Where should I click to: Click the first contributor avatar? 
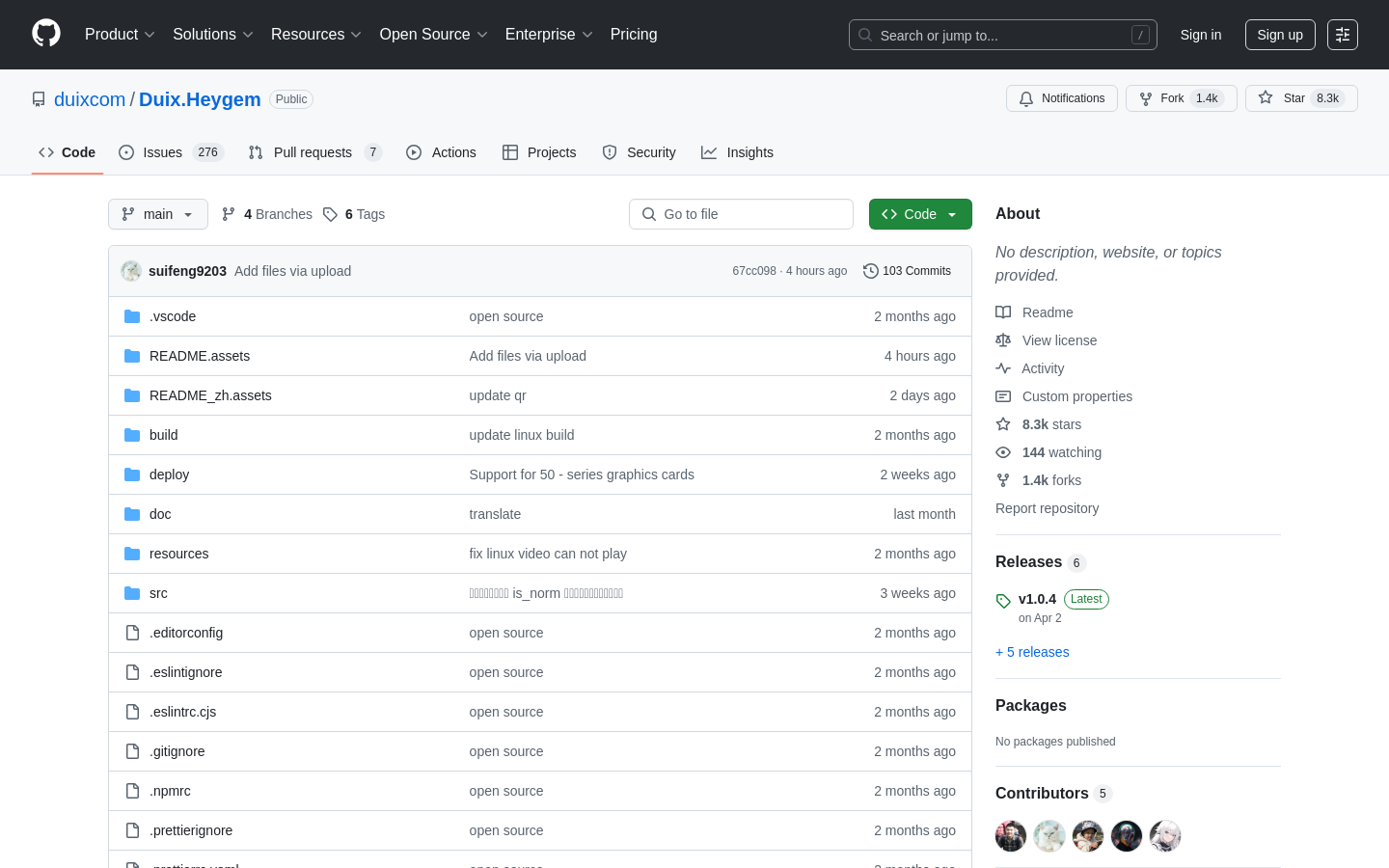click(x=1011, y=836)
